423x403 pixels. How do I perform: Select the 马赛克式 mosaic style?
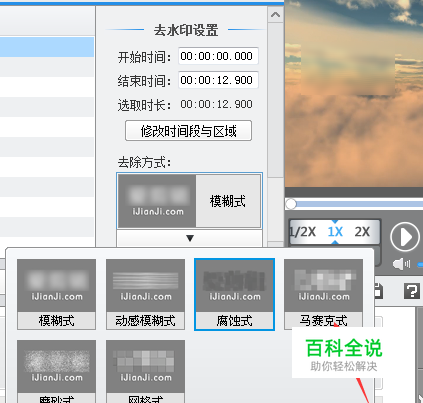pos(323,294)
